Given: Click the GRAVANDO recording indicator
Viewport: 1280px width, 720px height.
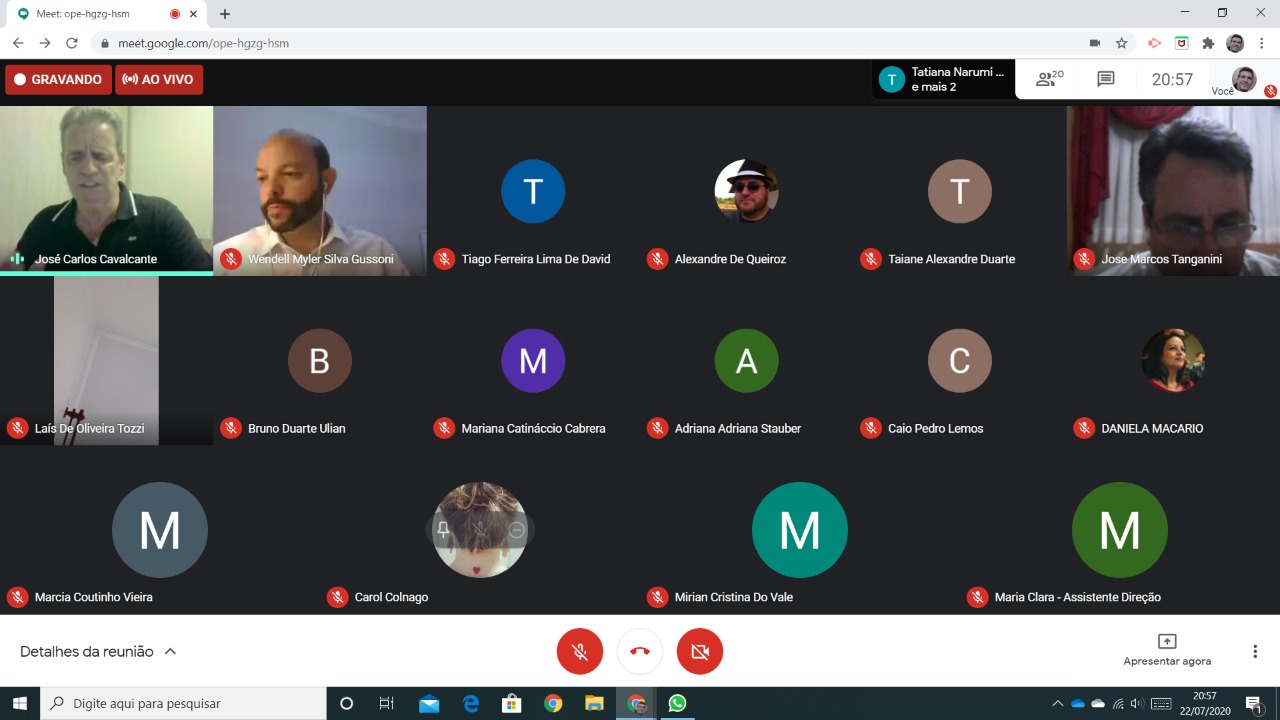Looking at the screenshot, I should pos(58,80).
